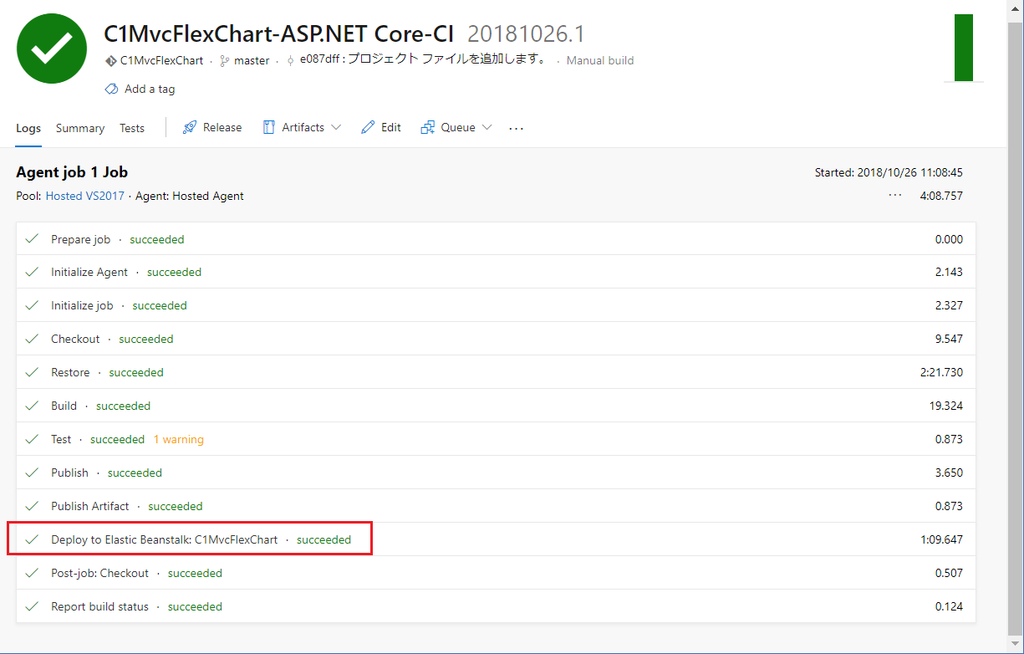Viewport: 1024px width, 654px height.
Task: Click the tag icon beside Add a tag
Action: (111, 89)
